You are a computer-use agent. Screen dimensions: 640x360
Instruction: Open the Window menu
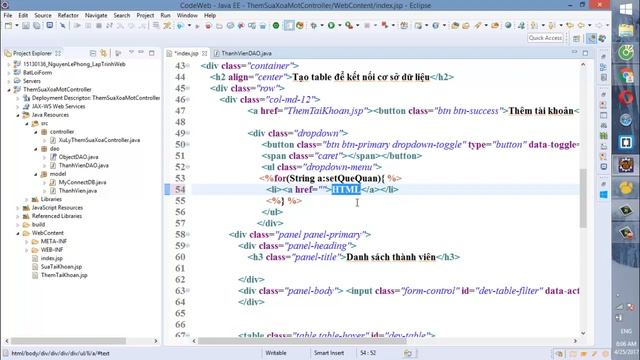point(187,16)
